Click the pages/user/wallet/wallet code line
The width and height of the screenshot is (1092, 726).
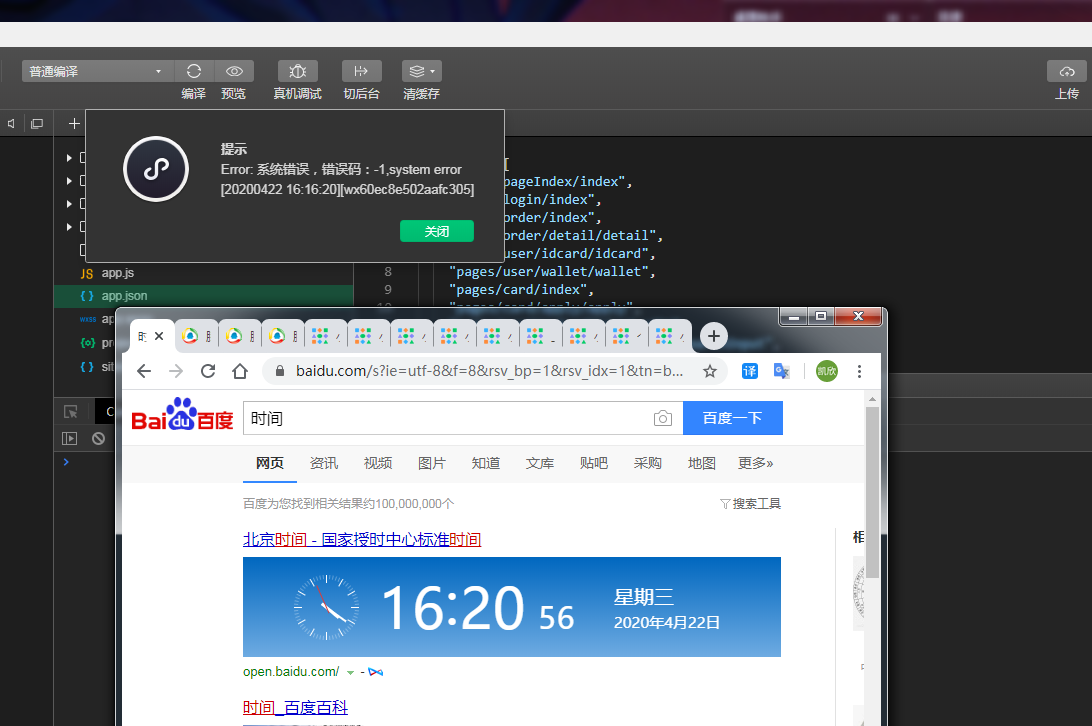[552, 272]
